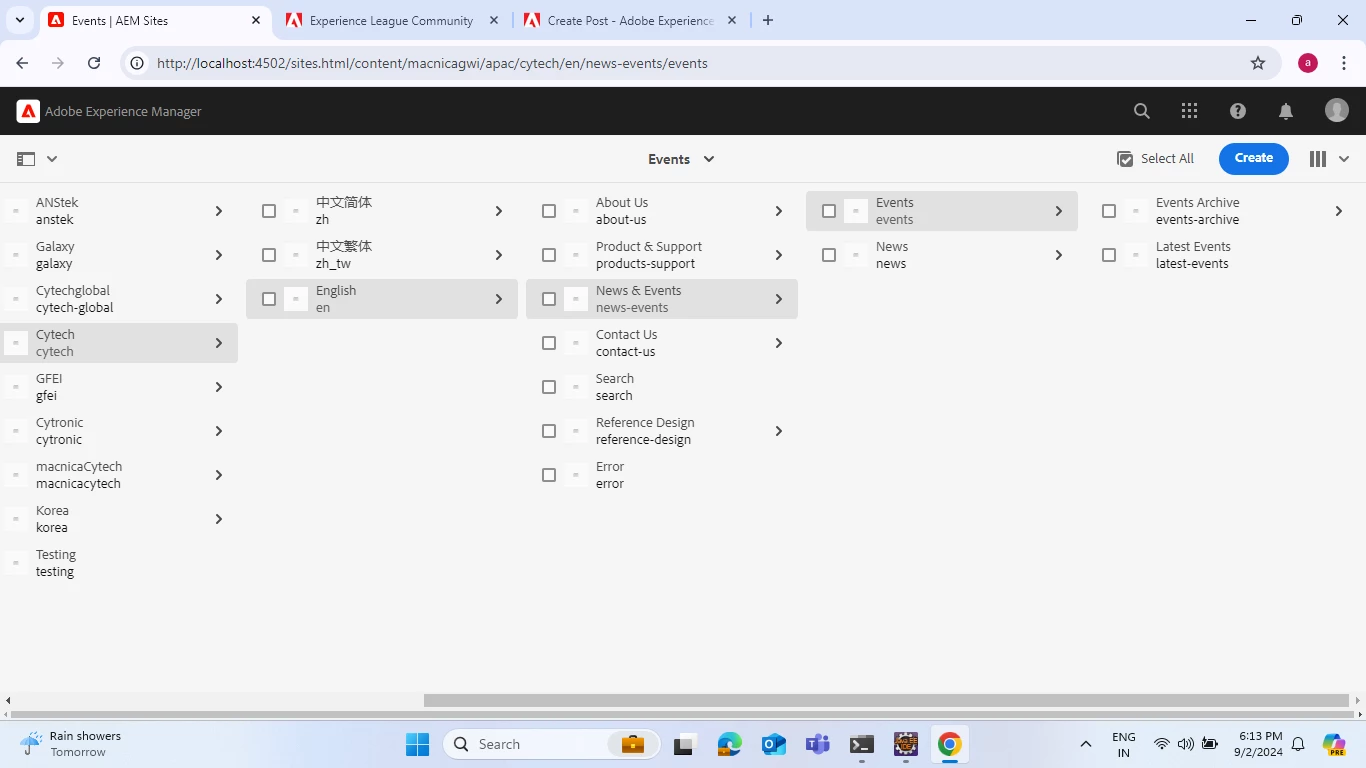The height and width of the screenshot is (768, 1366).
Task: Open Microsoft Edge from taskbar
Action: (x=729, y=744)
